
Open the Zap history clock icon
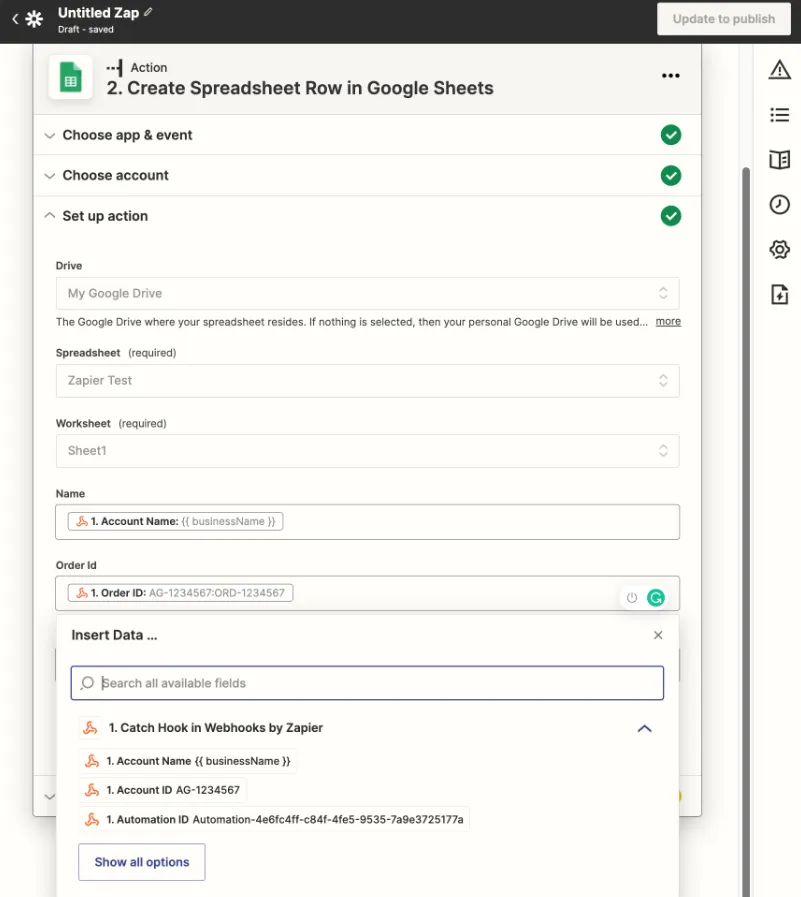(x=780, y=204)
